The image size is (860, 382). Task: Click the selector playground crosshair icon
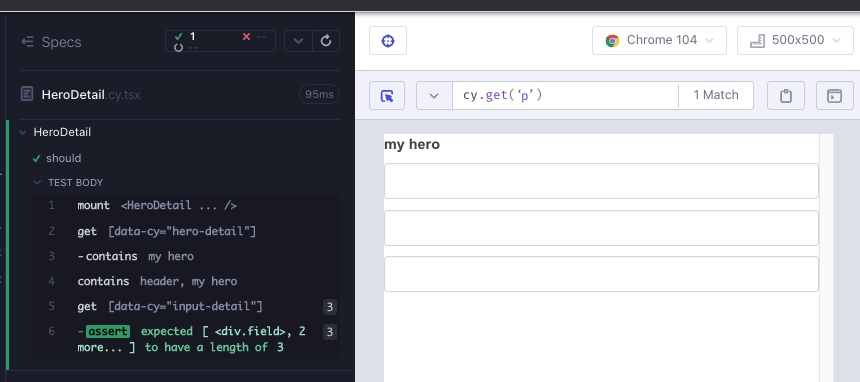pos(388,41)
